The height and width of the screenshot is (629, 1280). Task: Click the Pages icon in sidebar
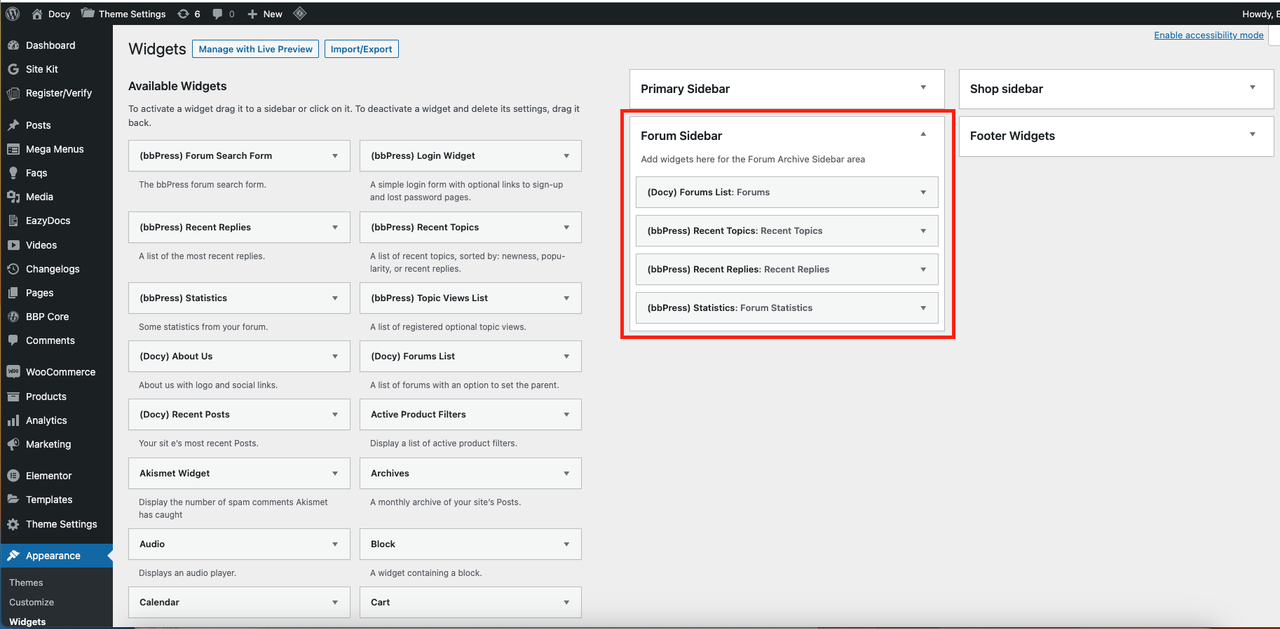[13, 293]
